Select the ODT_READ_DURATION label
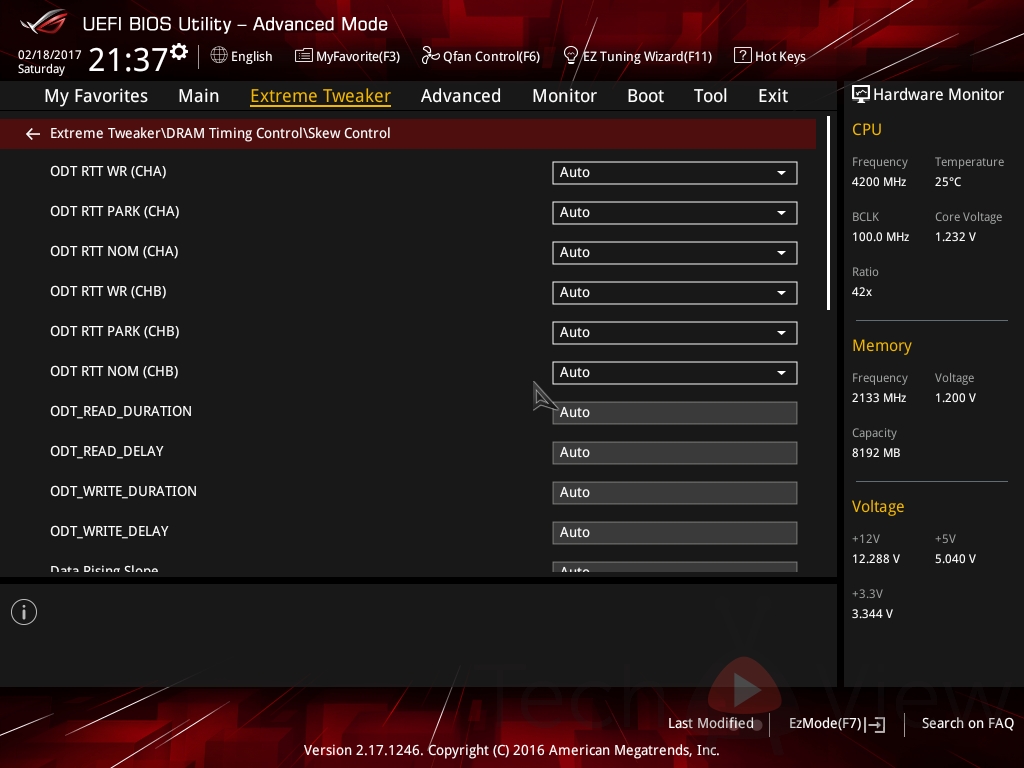 pyautogui.click(x=121, y=411)
